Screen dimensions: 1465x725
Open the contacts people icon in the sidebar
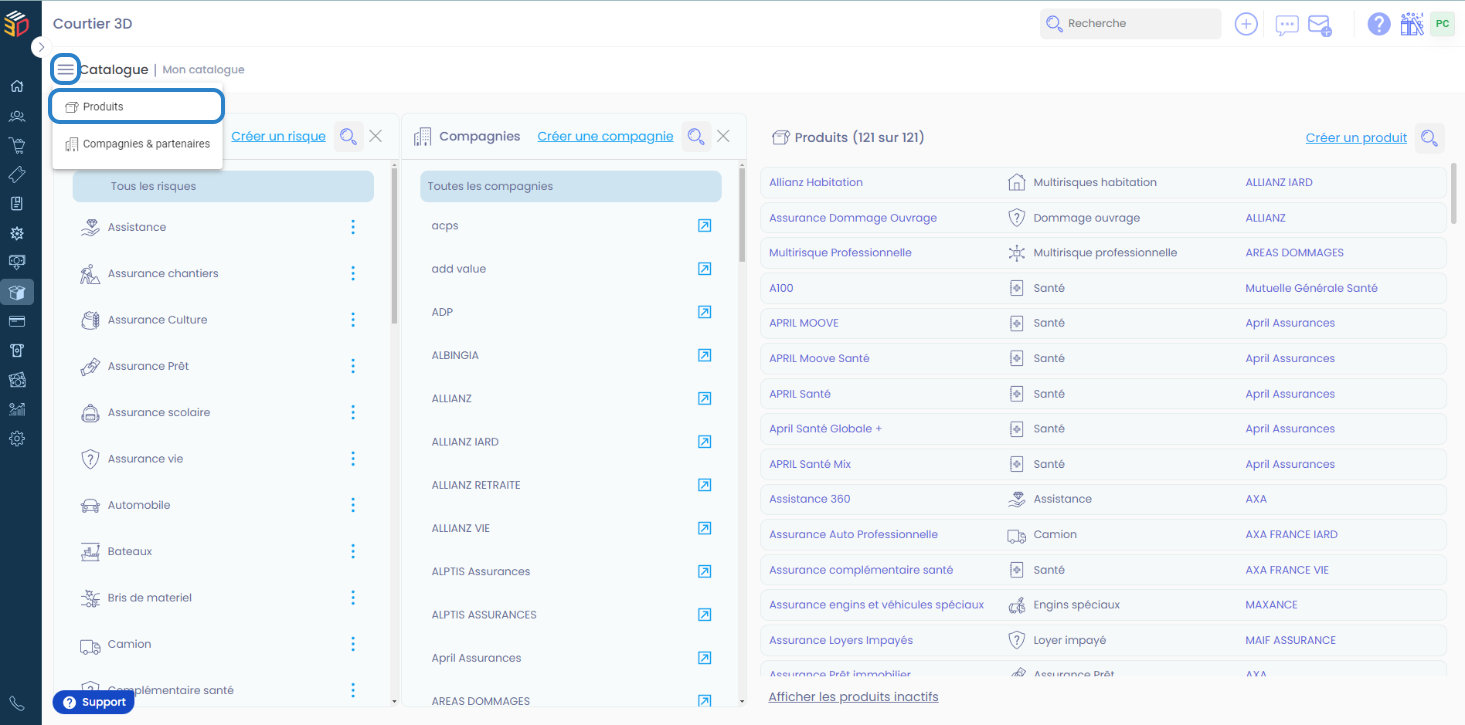(x=17, y=116)
